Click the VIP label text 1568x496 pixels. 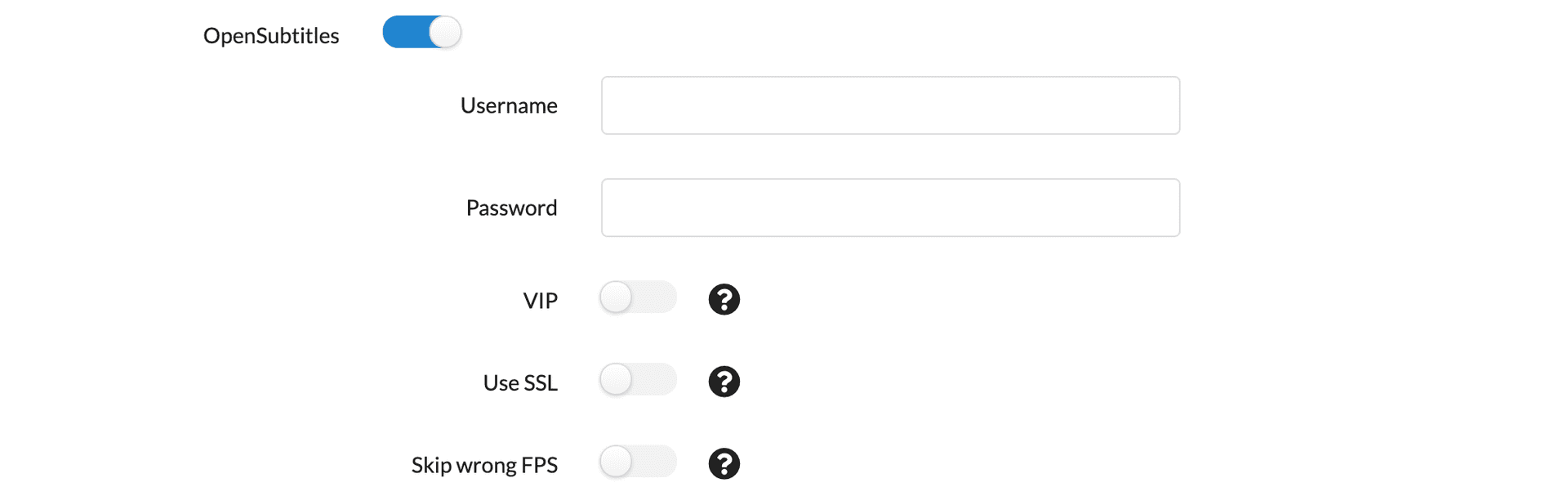tap(540, 301)
